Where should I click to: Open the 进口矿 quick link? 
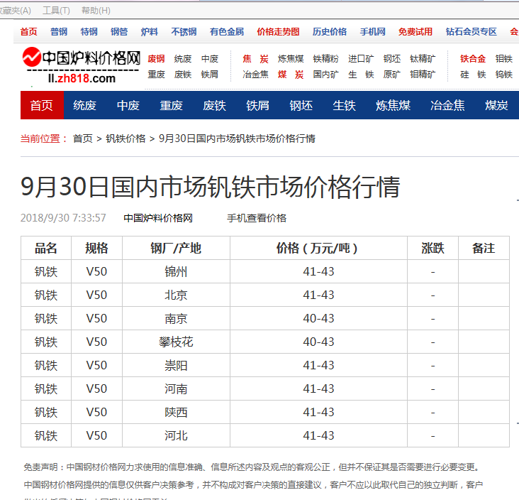(x=361, y=59)
